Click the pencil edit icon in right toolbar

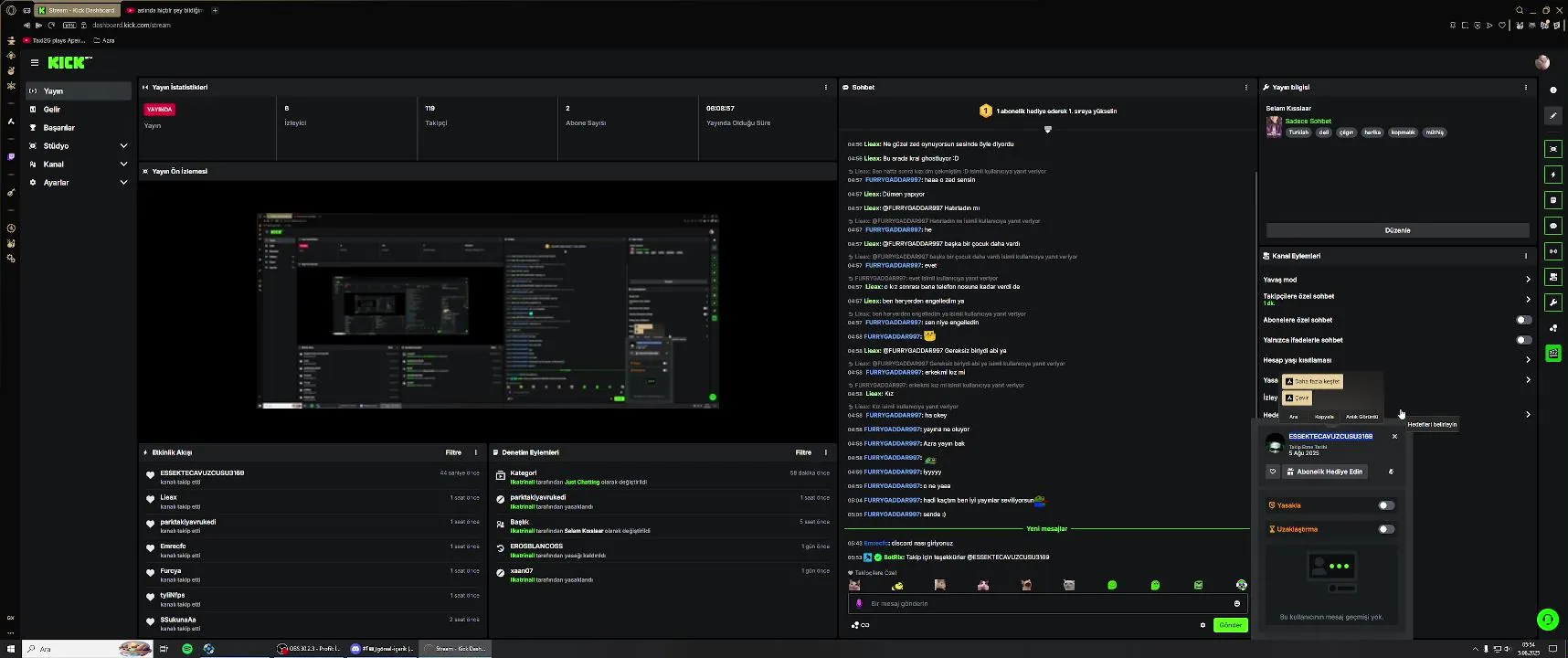click(1553, 116)
